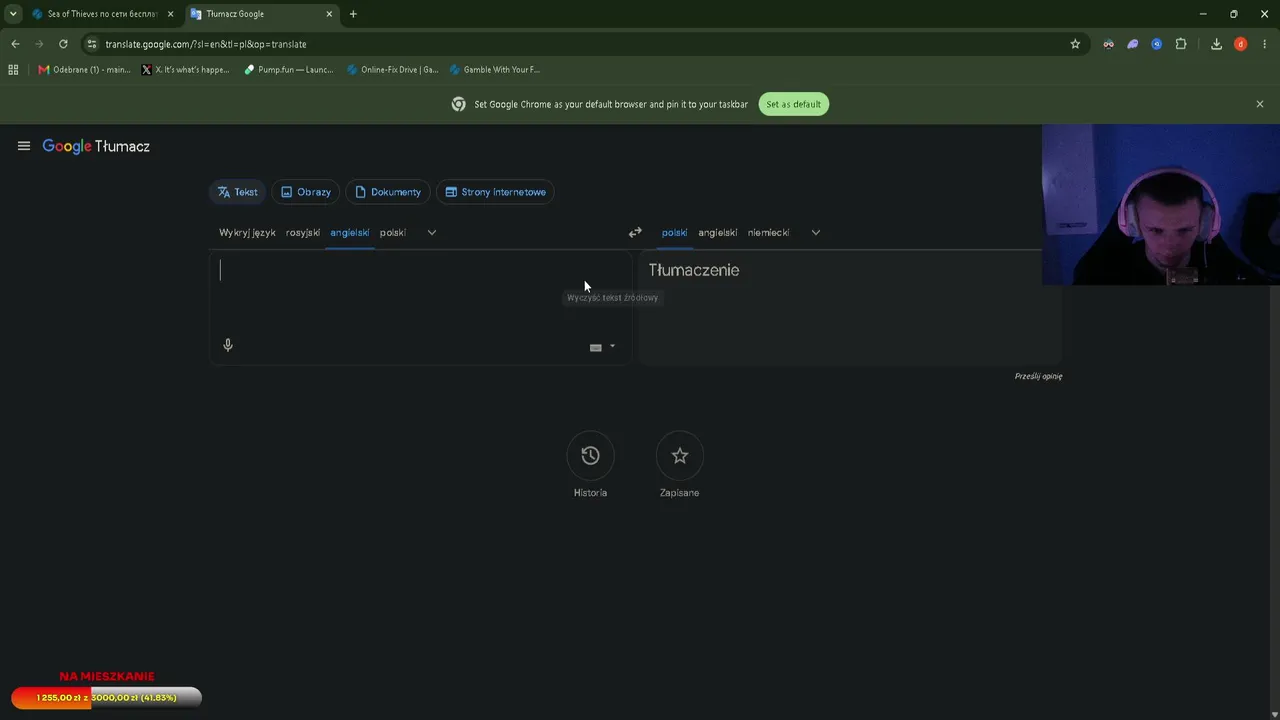Open the tab search dropdown
1280x720 pixels.
[13, 14]
